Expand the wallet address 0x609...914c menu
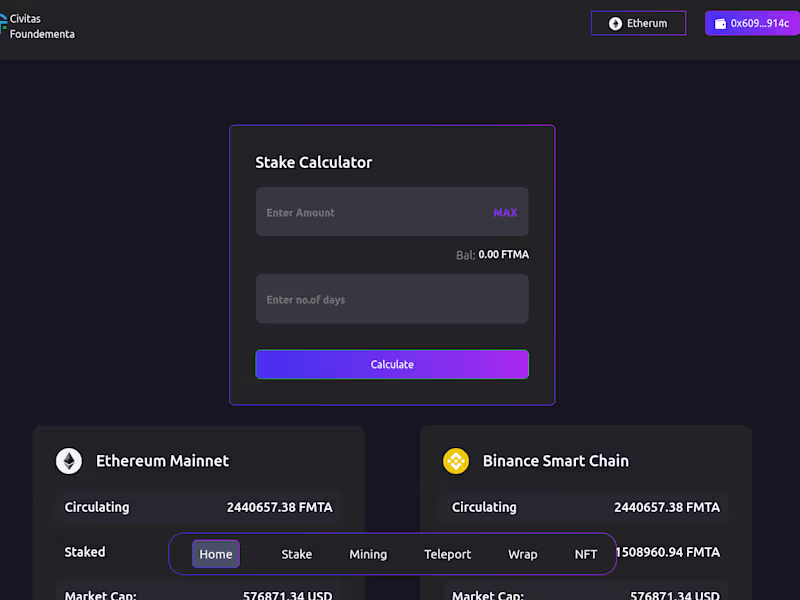The width and height of the screenshot is (800, 600). 752,23
